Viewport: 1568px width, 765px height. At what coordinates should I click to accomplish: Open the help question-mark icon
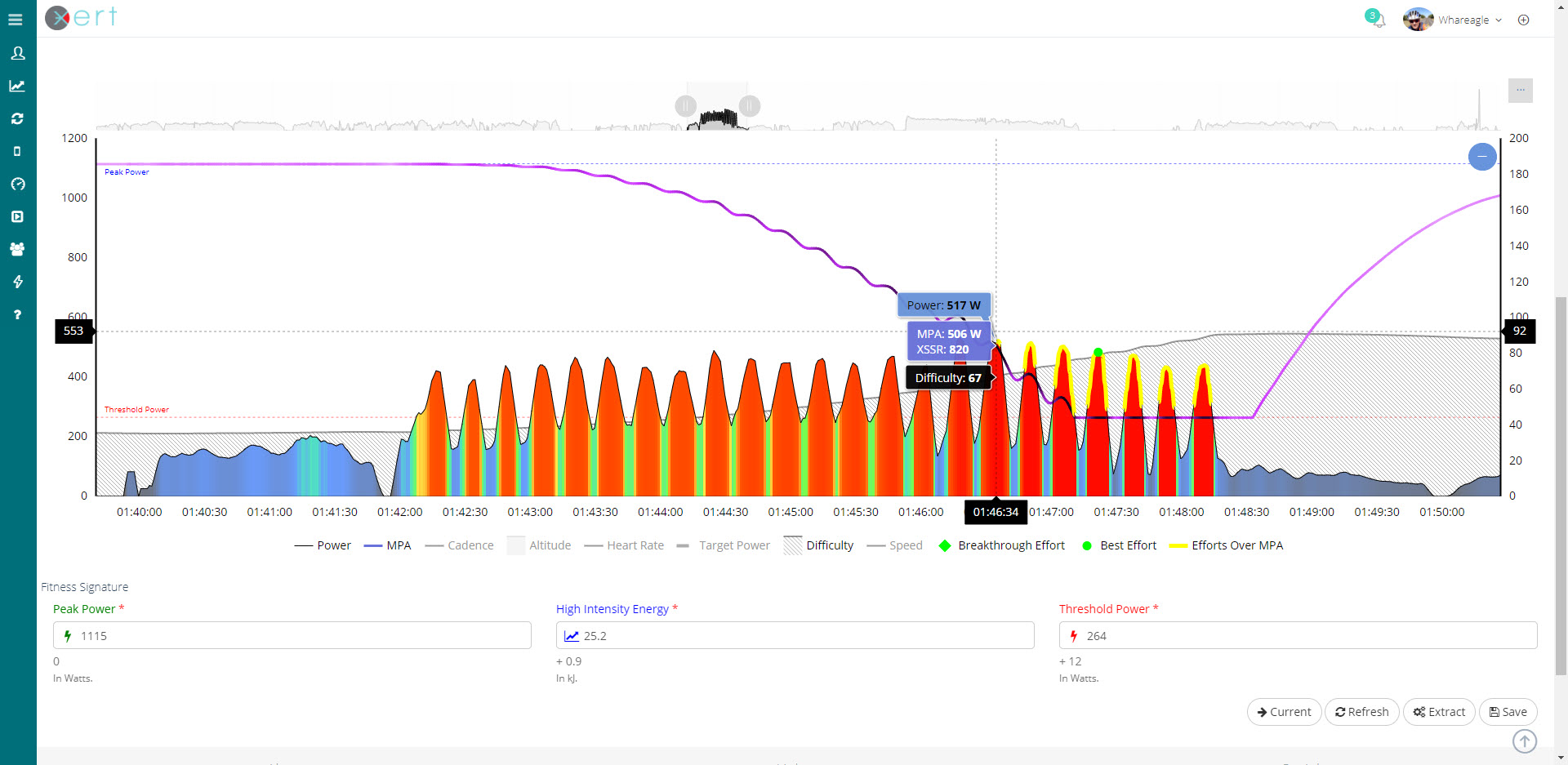tap(17, 314)
